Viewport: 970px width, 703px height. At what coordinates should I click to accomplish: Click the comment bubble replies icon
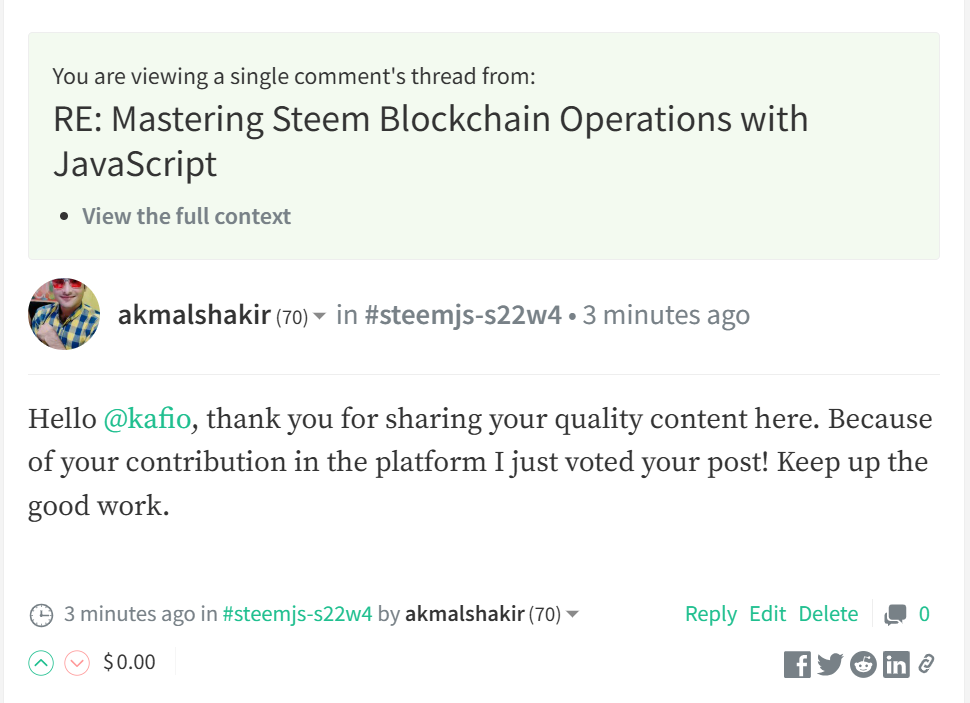point(895,615)
